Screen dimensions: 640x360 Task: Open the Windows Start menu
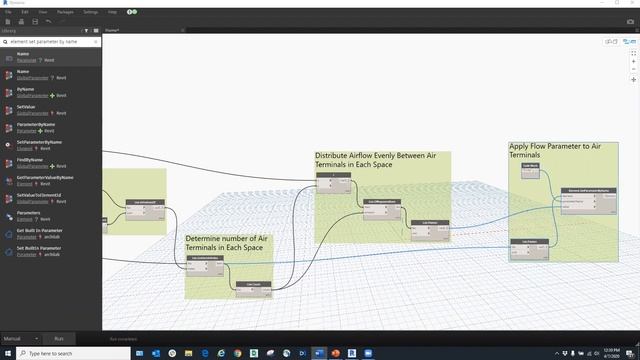tap(8, 353)
